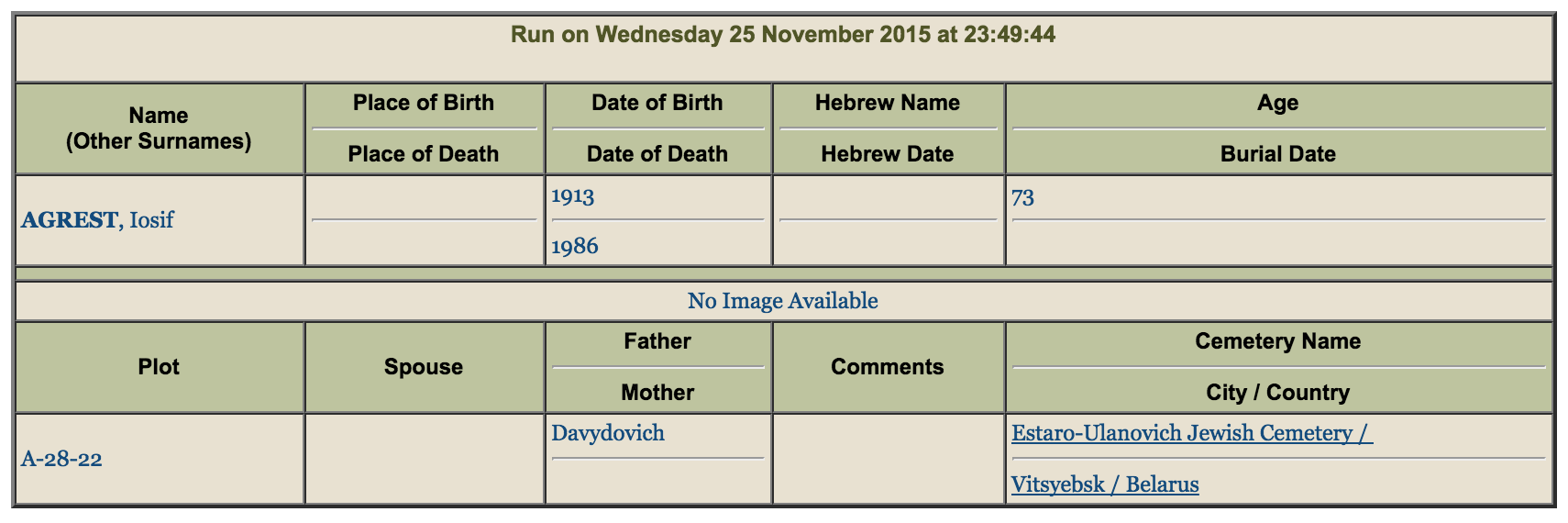The height and width of the screenshot is (523, 1568).
Task: Click the age value 73
Action: 1022,197
